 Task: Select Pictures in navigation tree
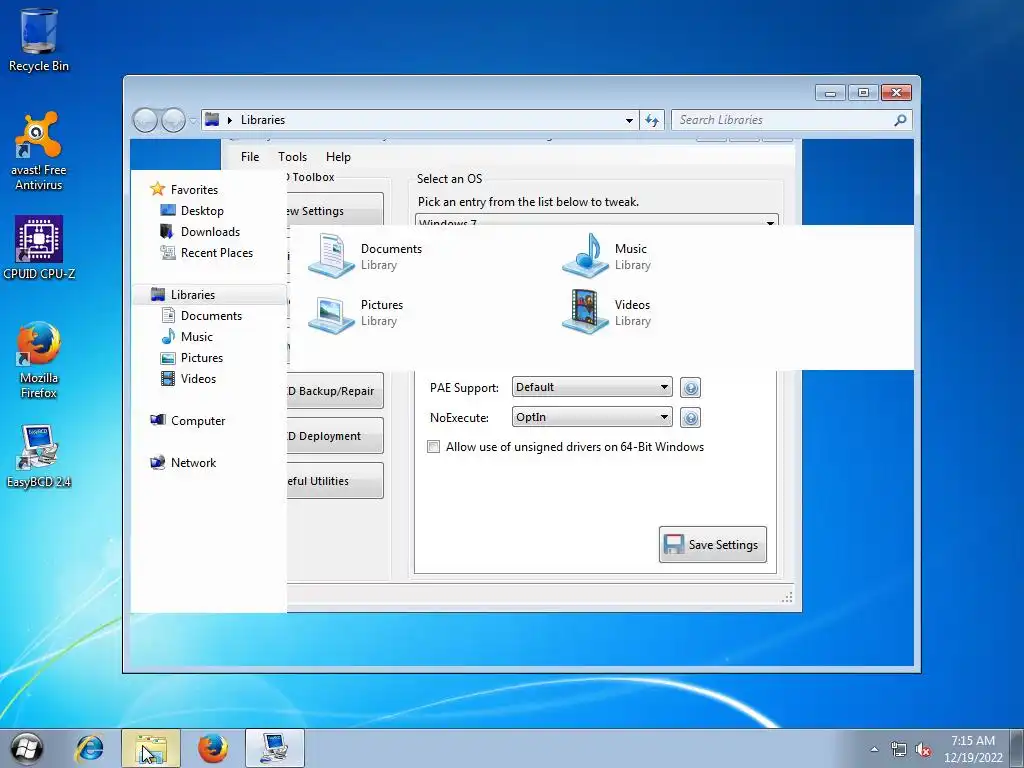click(201, 358)
